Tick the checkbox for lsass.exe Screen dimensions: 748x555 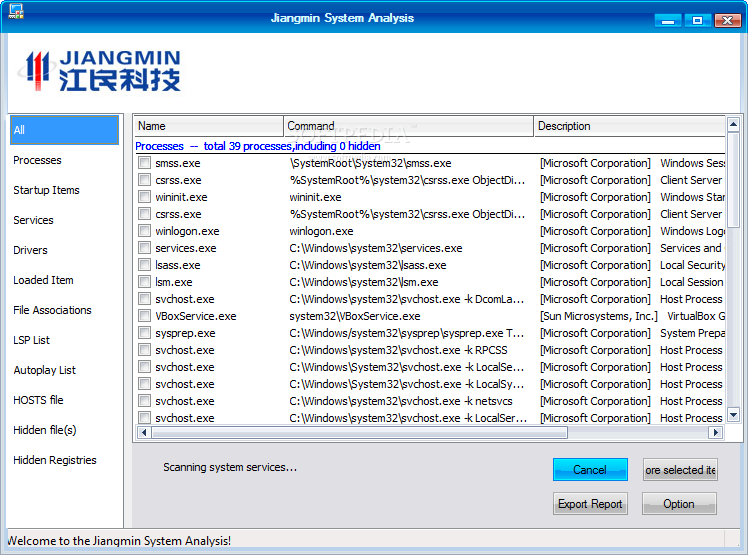(x=144, y=265)
